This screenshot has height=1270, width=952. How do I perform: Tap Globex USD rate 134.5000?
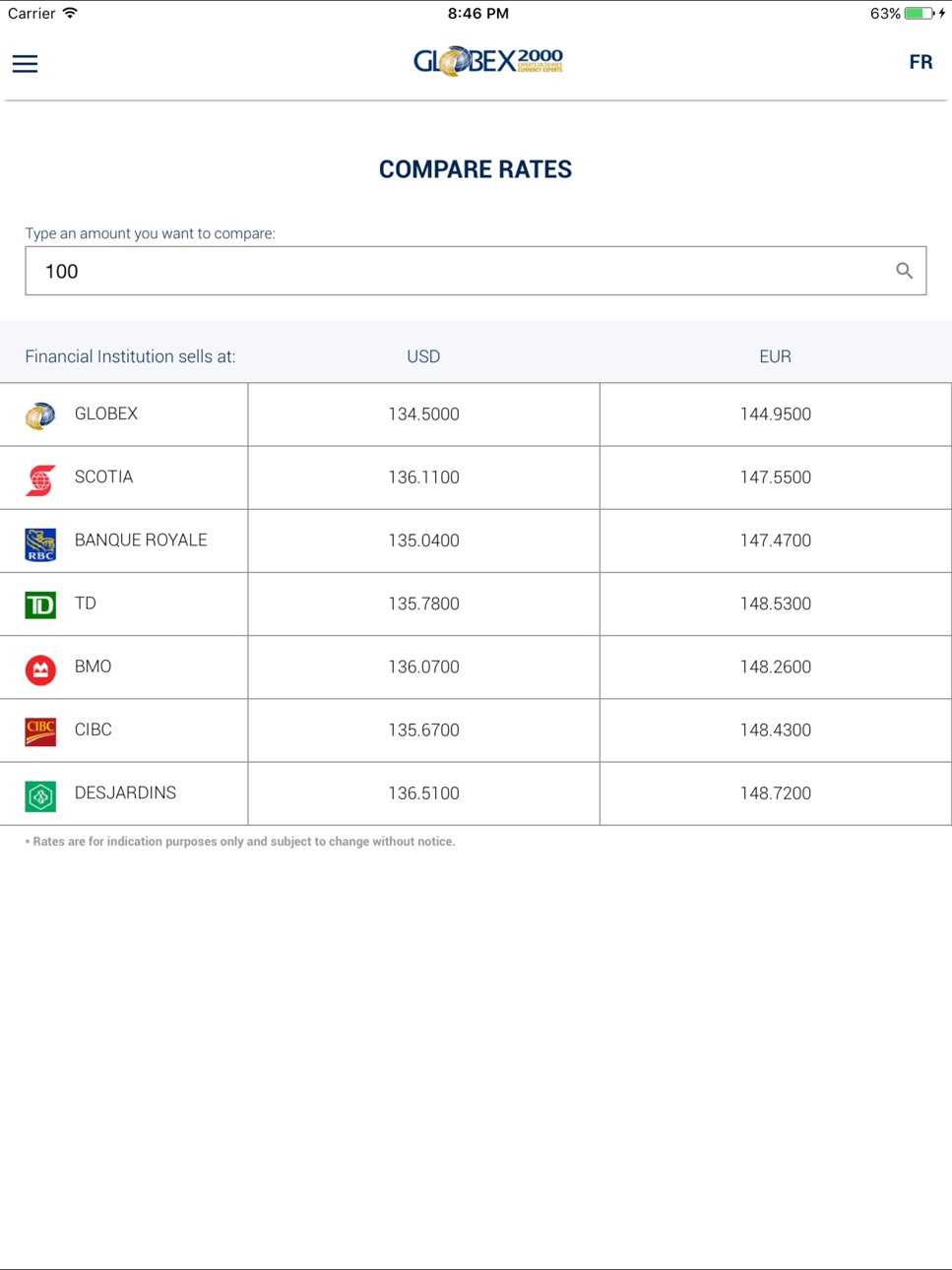coord(423,414)
